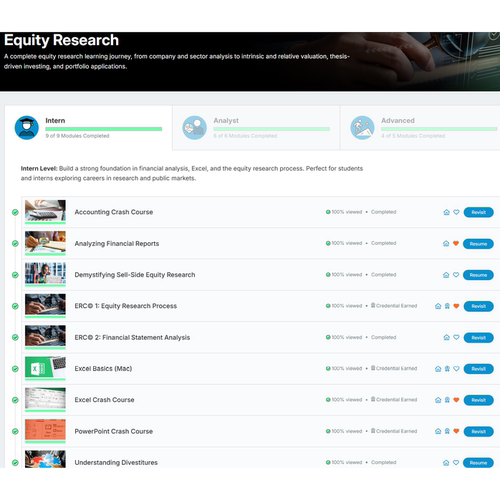Click Revisit for Accounting Crash Course

click(479, 212)
